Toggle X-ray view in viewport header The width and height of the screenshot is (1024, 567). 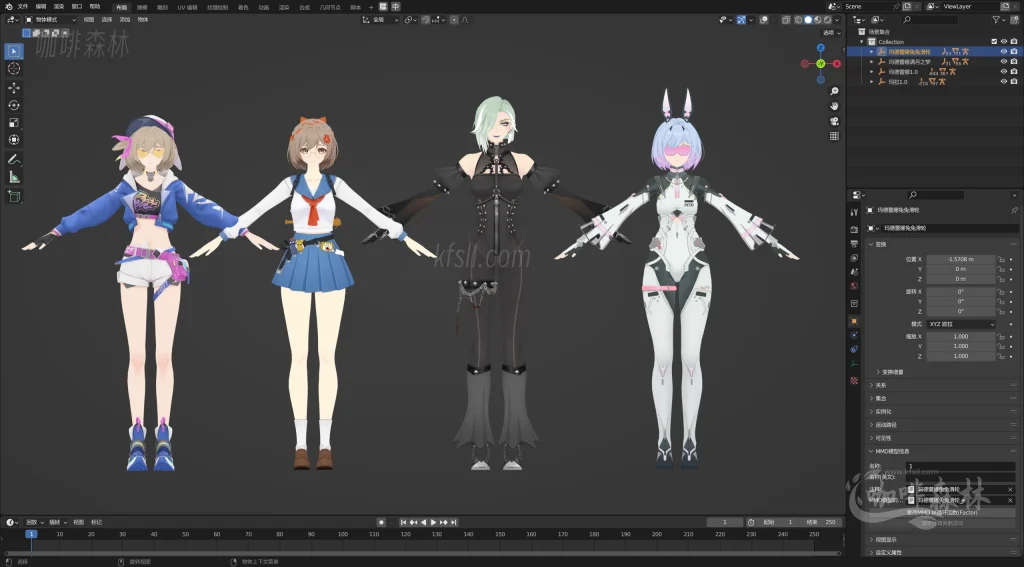point(786,20)
